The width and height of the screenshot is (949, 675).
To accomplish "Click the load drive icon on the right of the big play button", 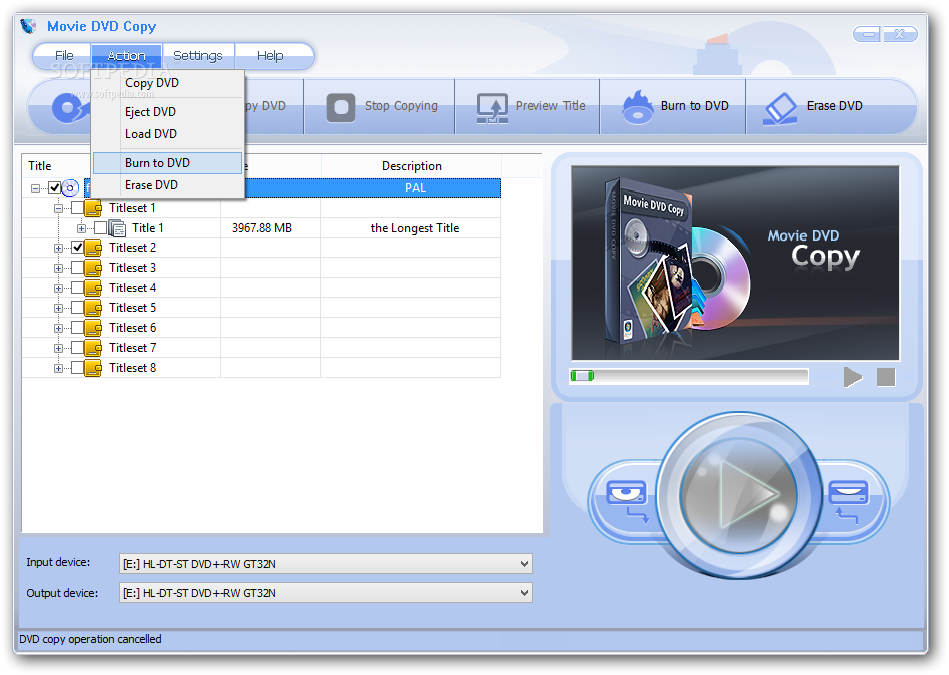I will [x=848, y=501].
